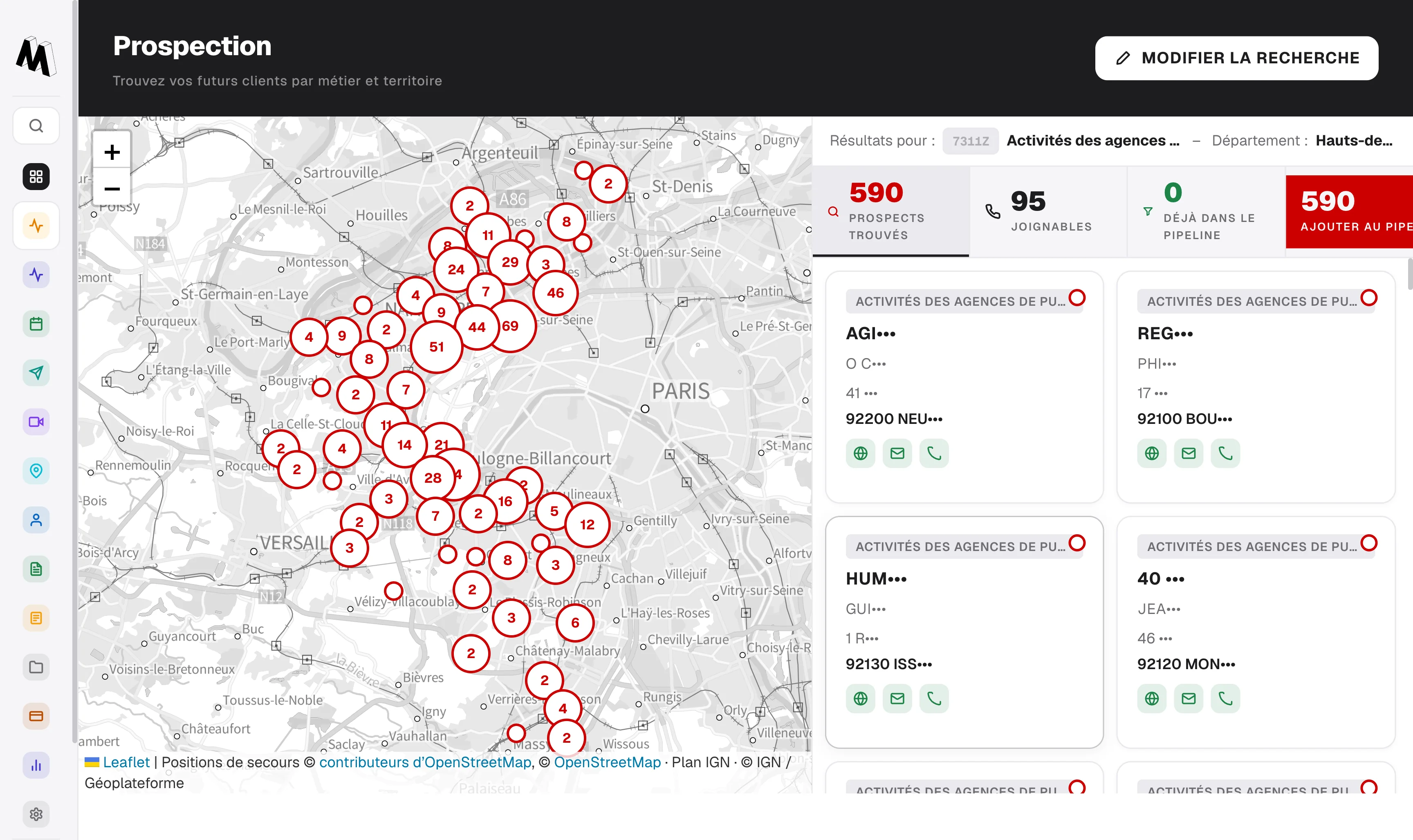Expand the cluster marker showing 51
The height and width of the screenshot is (840, 1413).
(x=437, y=347)
